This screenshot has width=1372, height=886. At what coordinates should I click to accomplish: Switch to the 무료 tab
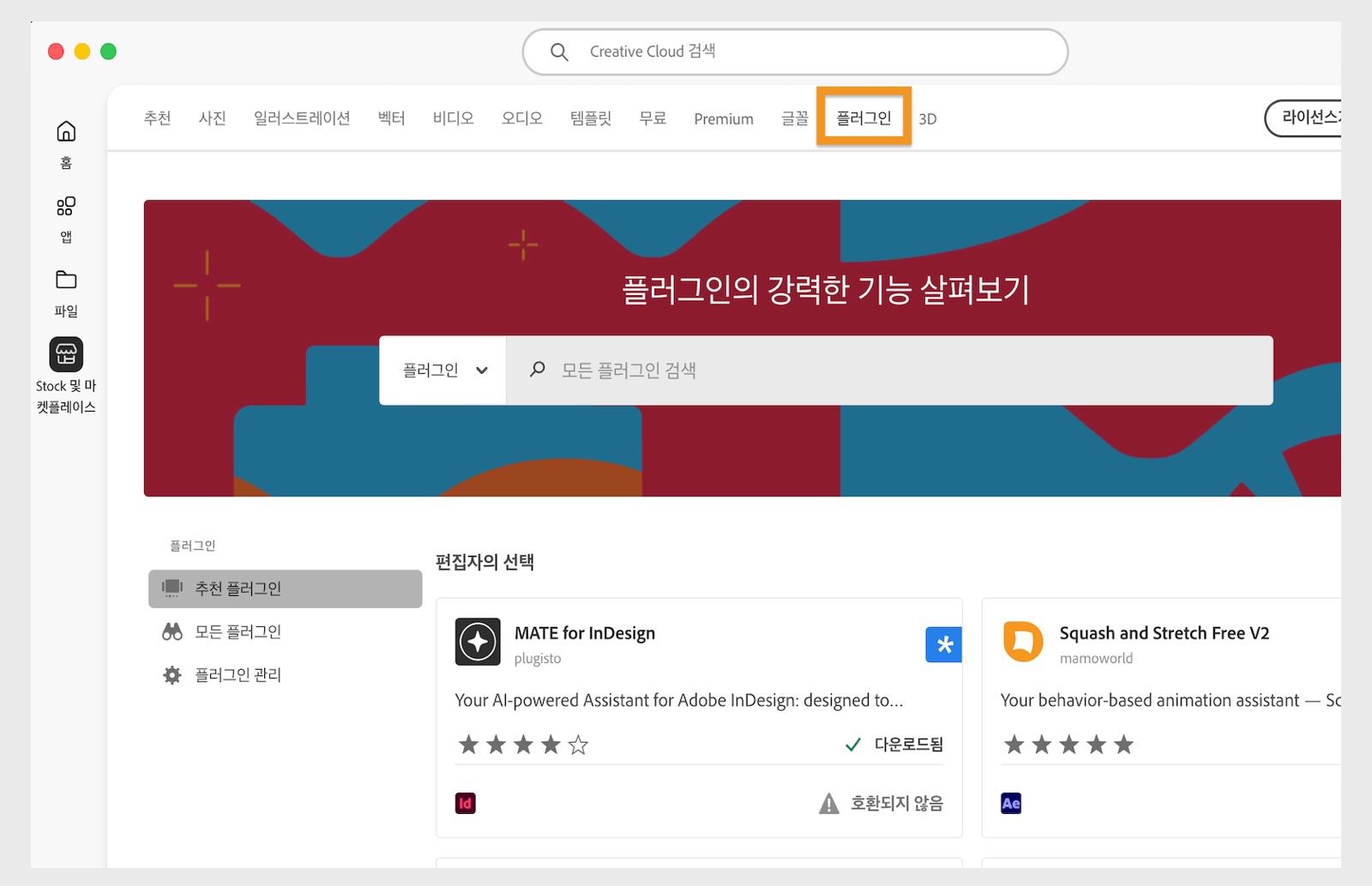(653, 118)
